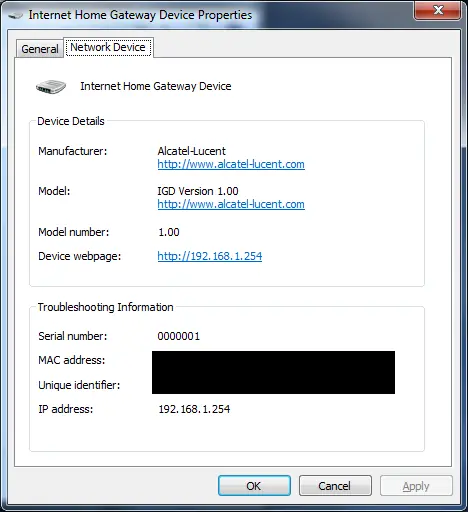
Task: Click the Alcatel-Lucent manufacturer name
Action: tap(192, 151)
